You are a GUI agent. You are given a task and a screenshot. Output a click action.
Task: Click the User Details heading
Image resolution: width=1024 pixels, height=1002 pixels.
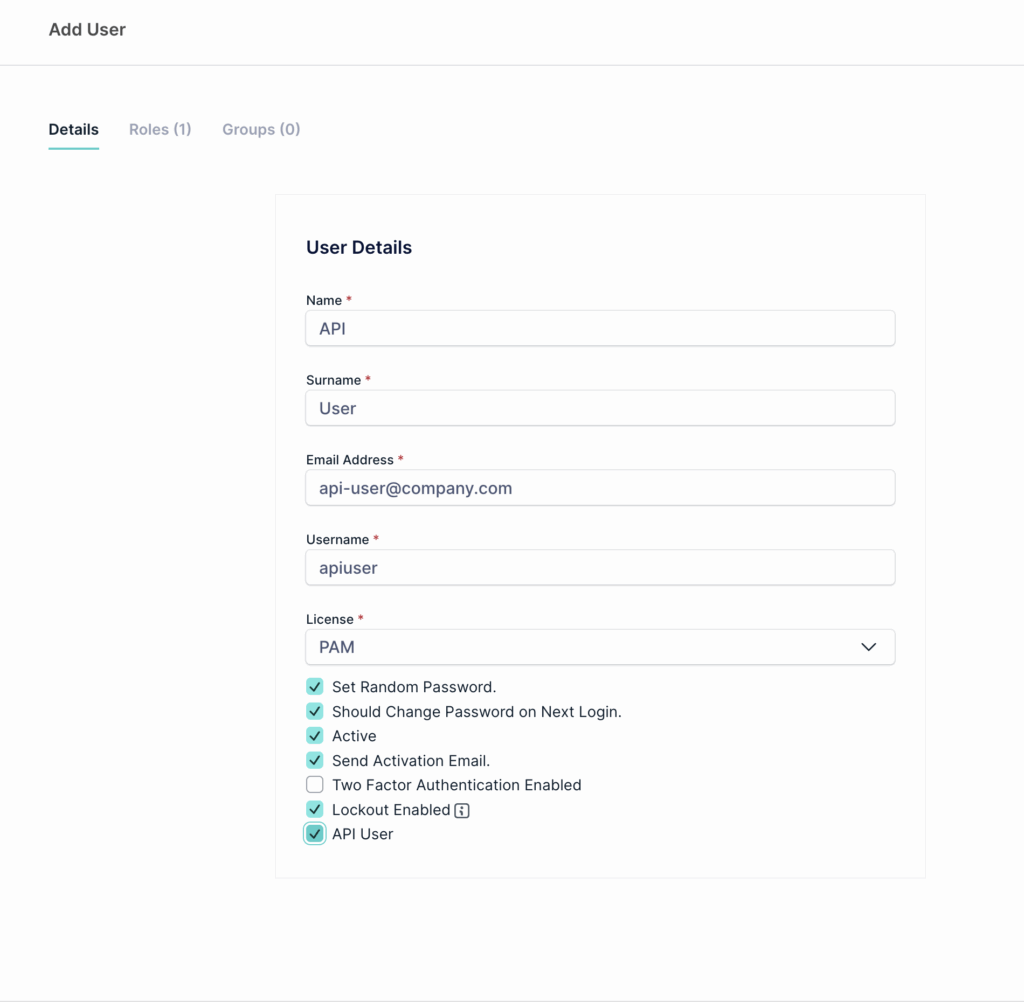pos(359,248)
